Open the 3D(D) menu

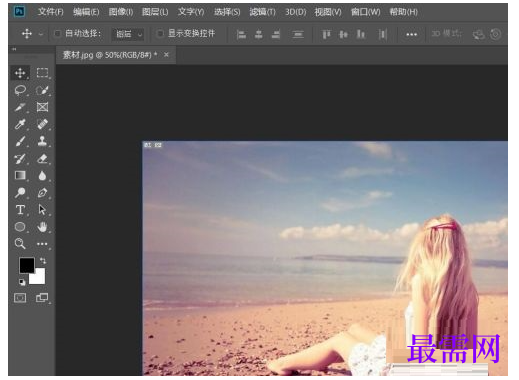click(x=295, y=12)
